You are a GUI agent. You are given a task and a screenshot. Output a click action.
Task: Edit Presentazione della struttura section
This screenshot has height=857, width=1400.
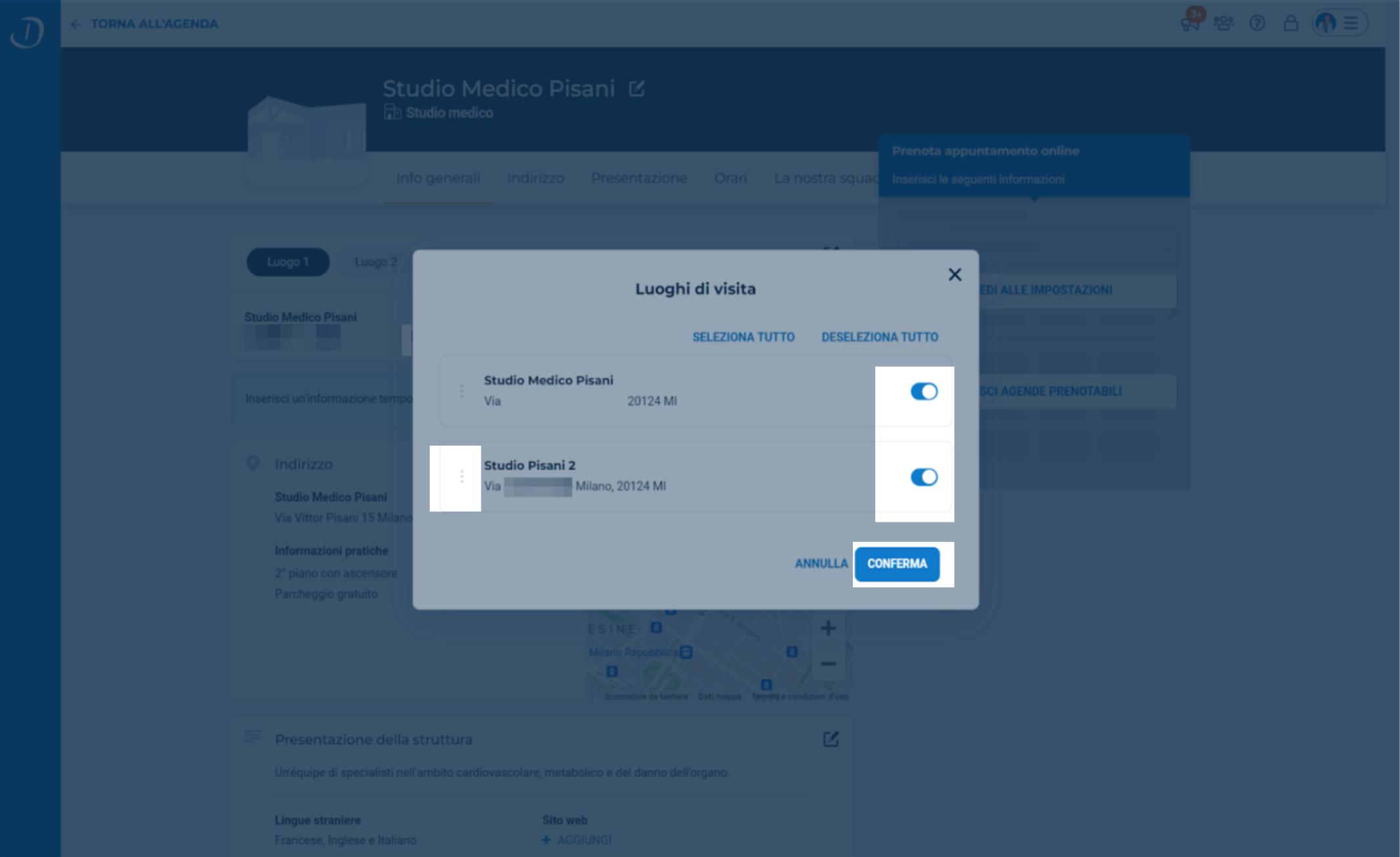(831, 740)
